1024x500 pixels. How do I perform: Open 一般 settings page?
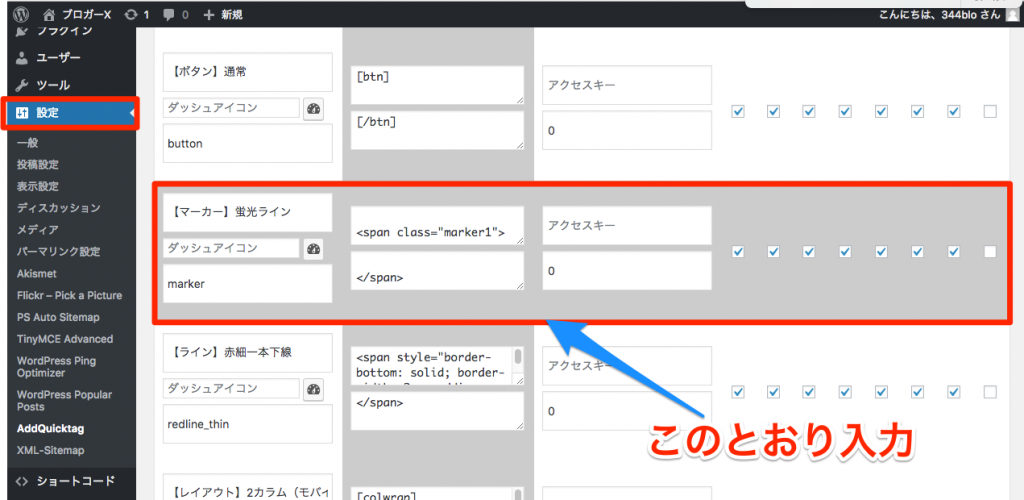click(x=28, y=143)
